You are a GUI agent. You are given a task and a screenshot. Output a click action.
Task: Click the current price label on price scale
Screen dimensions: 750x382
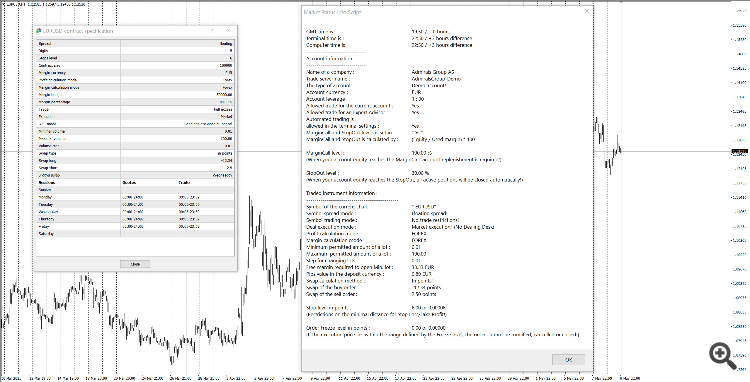(739, 152)
